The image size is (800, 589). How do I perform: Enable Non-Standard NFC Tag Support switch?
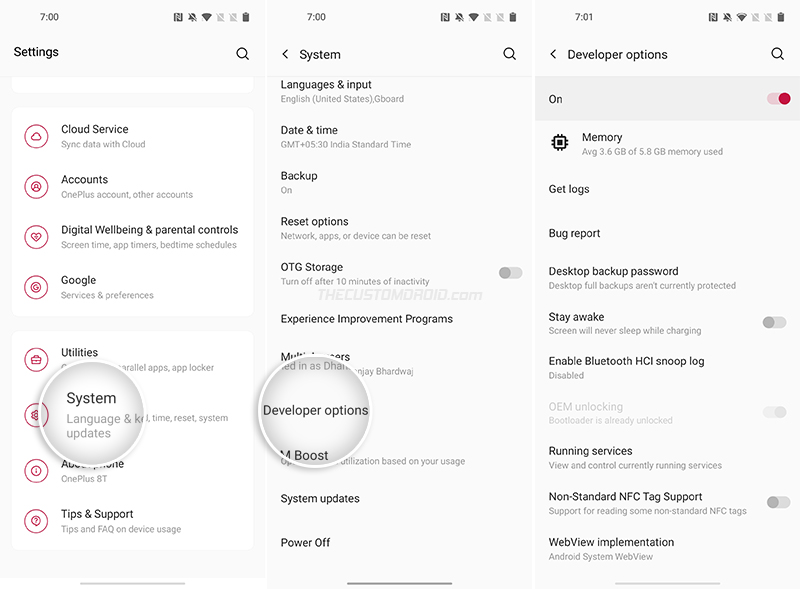coord(778,502)
